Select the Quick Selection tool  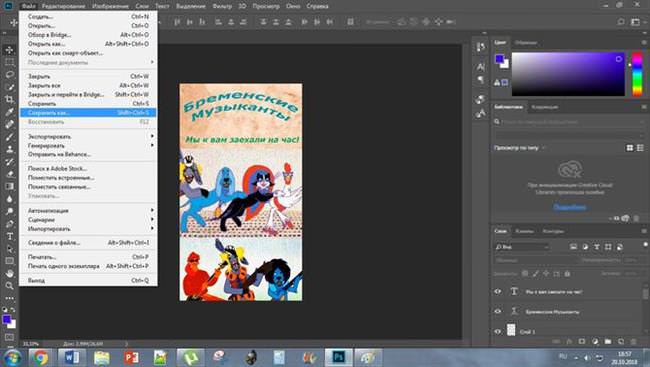[9, 87]
